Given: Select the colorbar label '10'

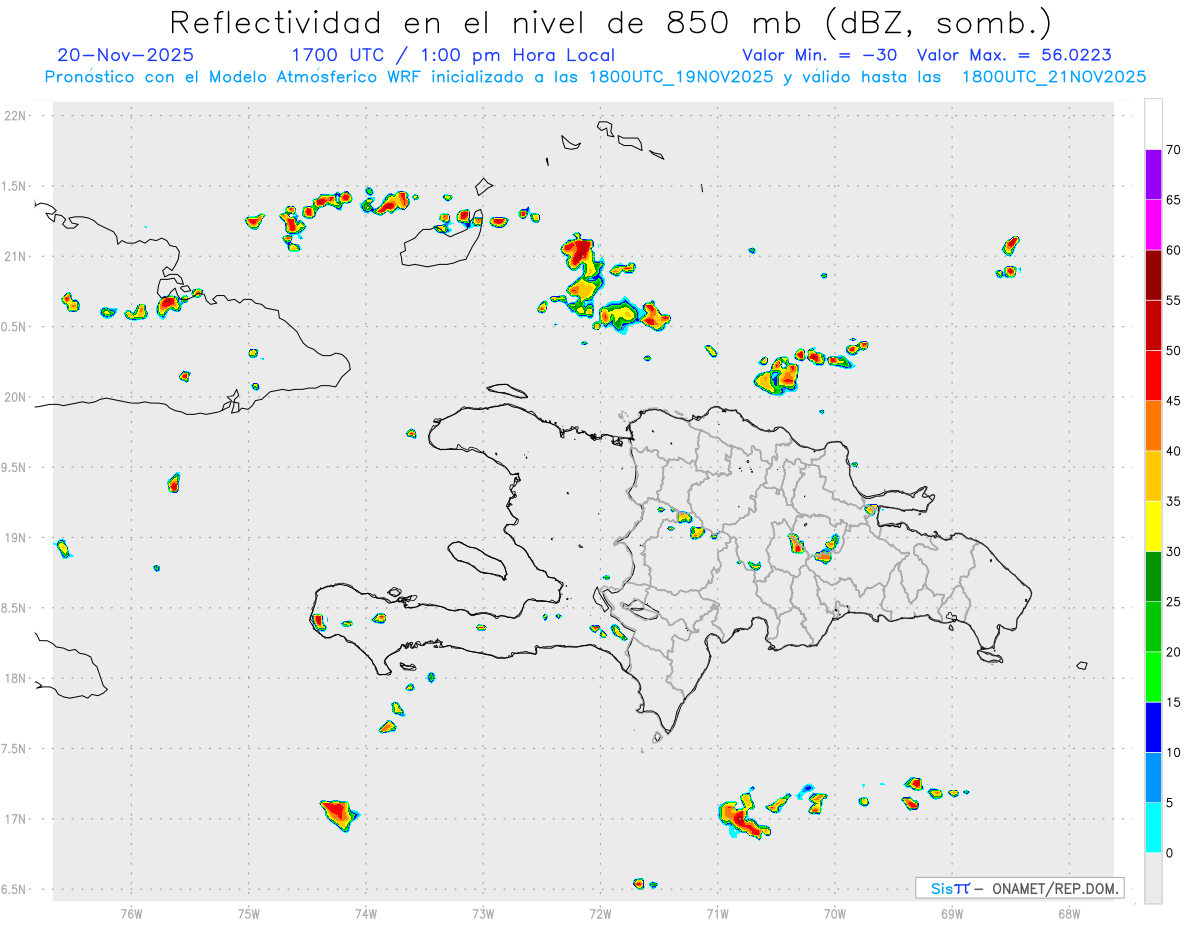Looking at the screenshot, I should pos(1174,752).
